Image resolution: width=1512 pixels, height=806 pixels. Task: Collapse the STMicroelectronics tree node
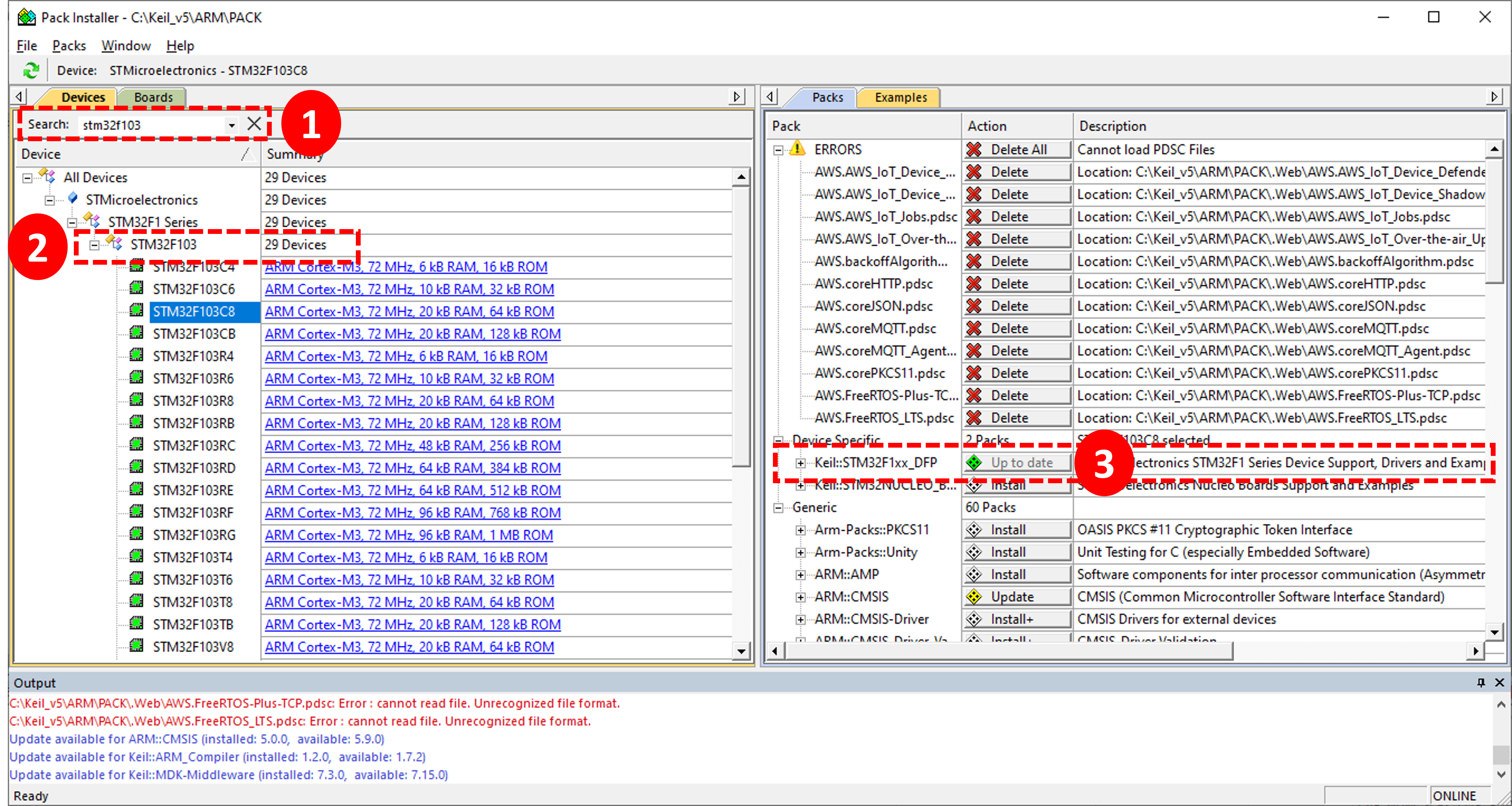[x=50, y=200]
